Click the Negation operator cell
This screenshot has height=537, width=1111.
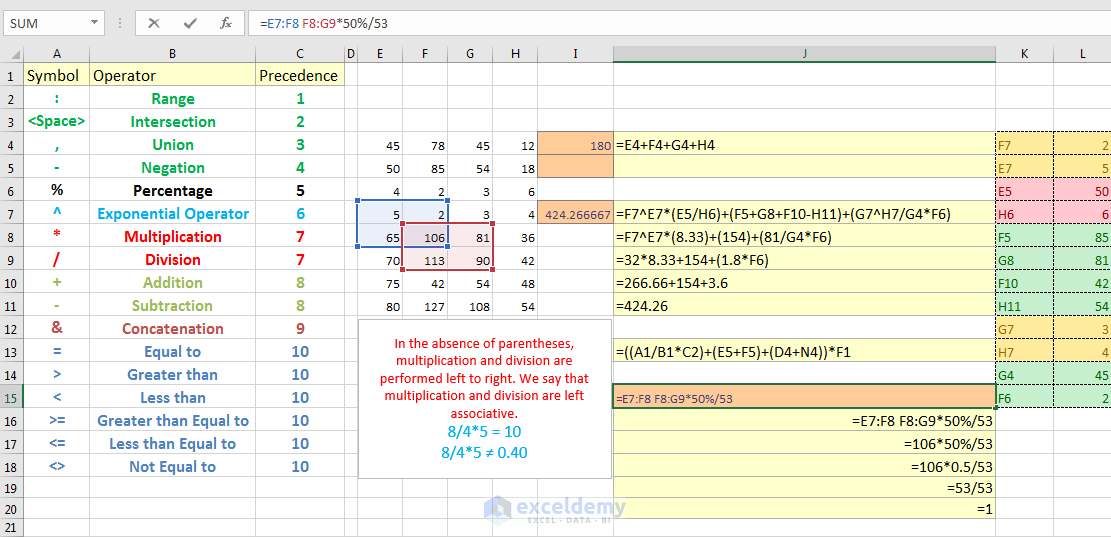(x=173, y=167)
